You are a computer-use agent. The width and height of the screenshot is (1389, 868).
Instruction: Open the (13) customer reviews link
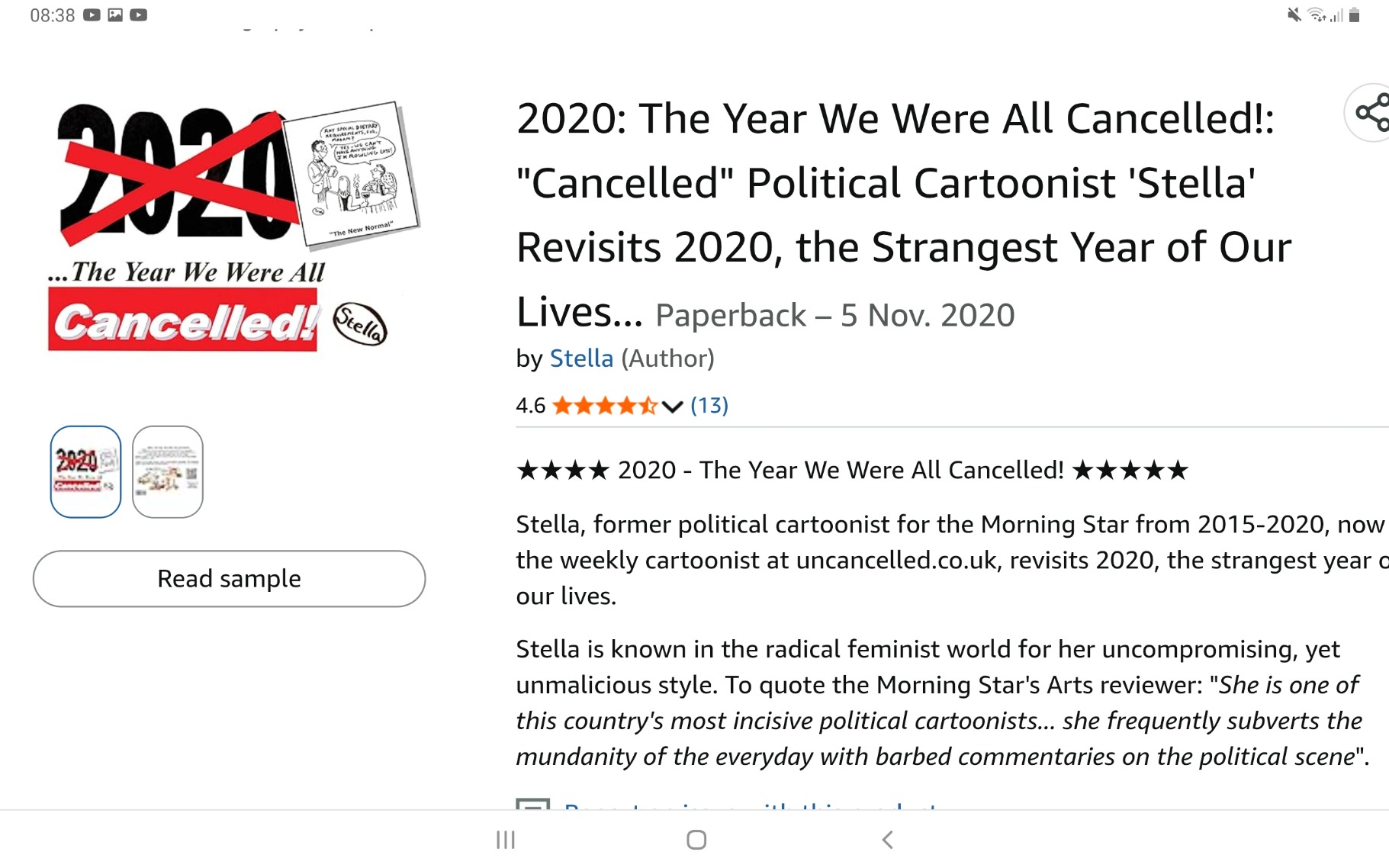click(709, 406)
